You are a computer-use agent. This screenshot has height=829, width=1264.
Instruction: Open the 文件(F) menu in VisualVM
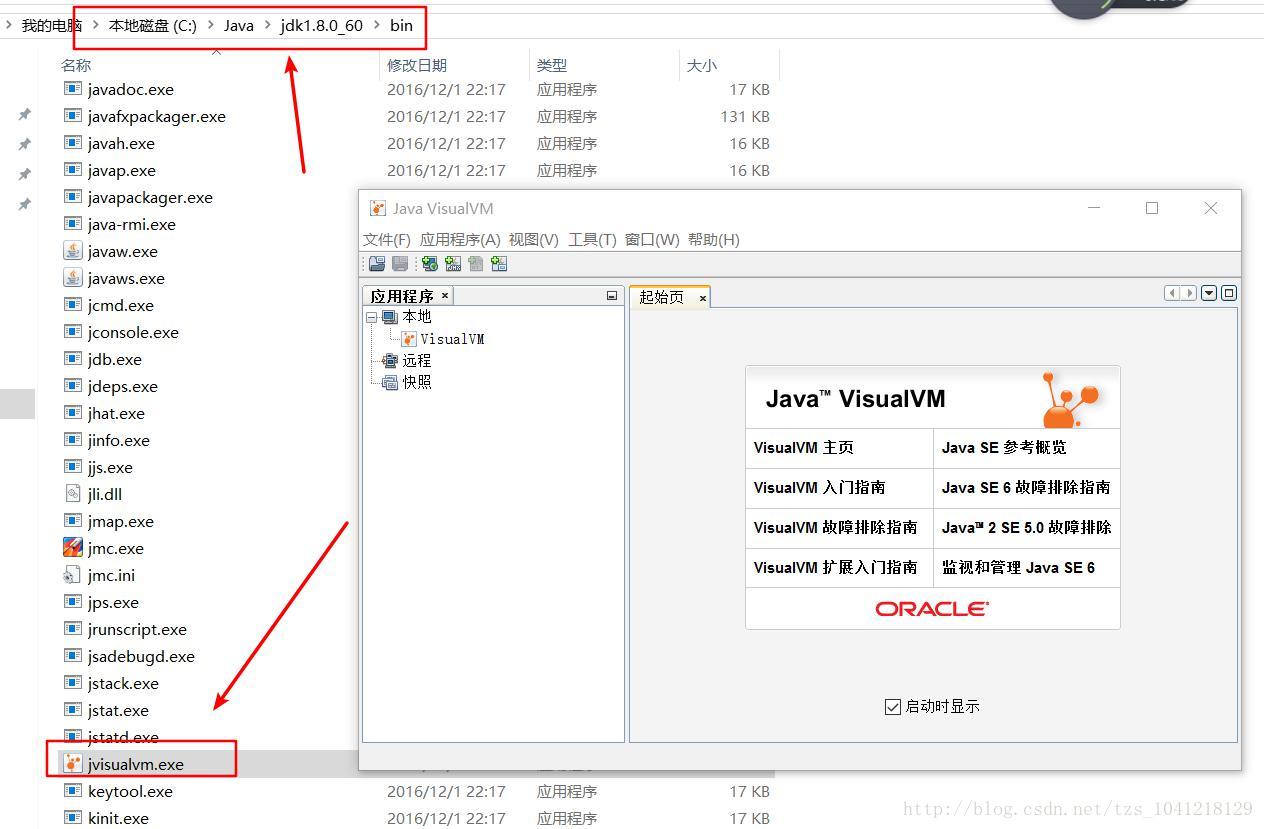[387, 240]
